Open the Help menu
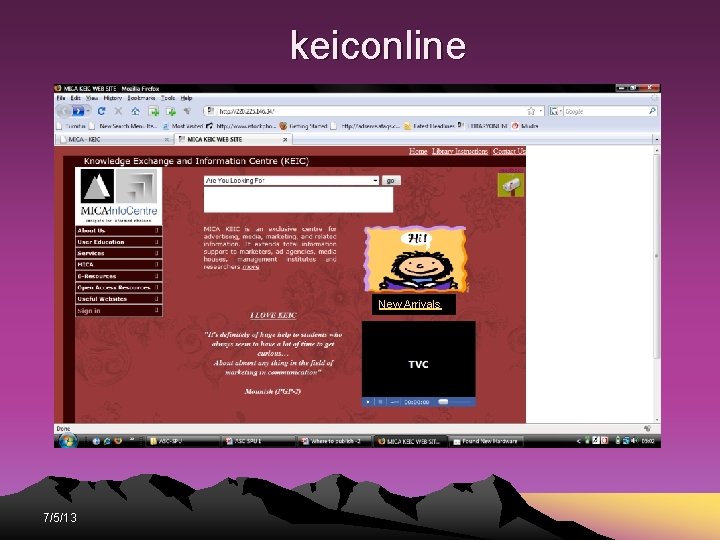Image resolution: width=720 pixels, height=540 pixels. tap(186, 98)
